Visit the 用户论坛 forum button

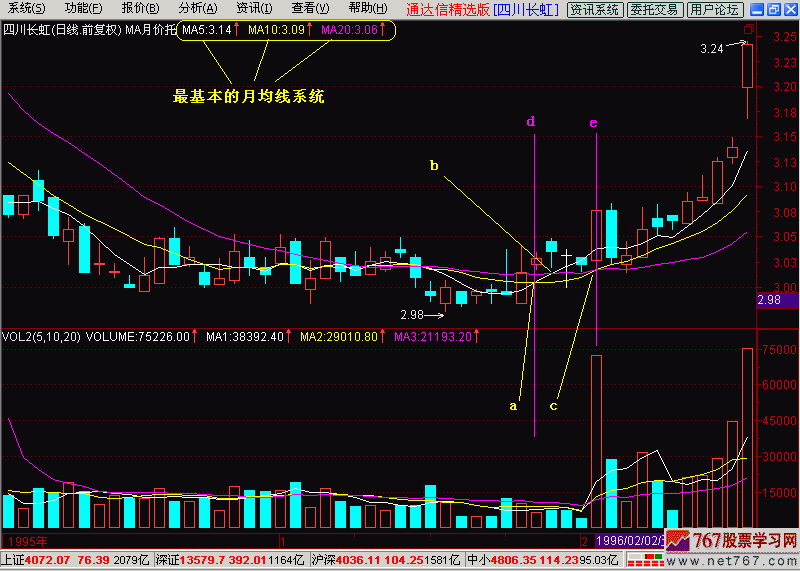click(716, 9)
